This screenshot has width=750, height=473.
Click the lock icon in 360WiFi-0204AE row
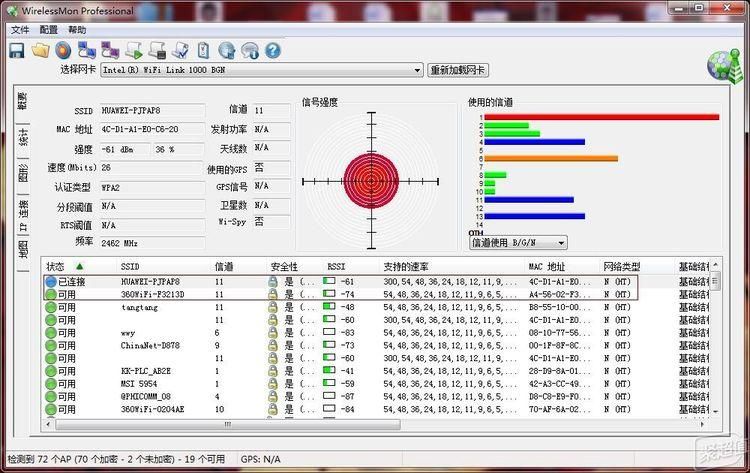coord(273,409)
